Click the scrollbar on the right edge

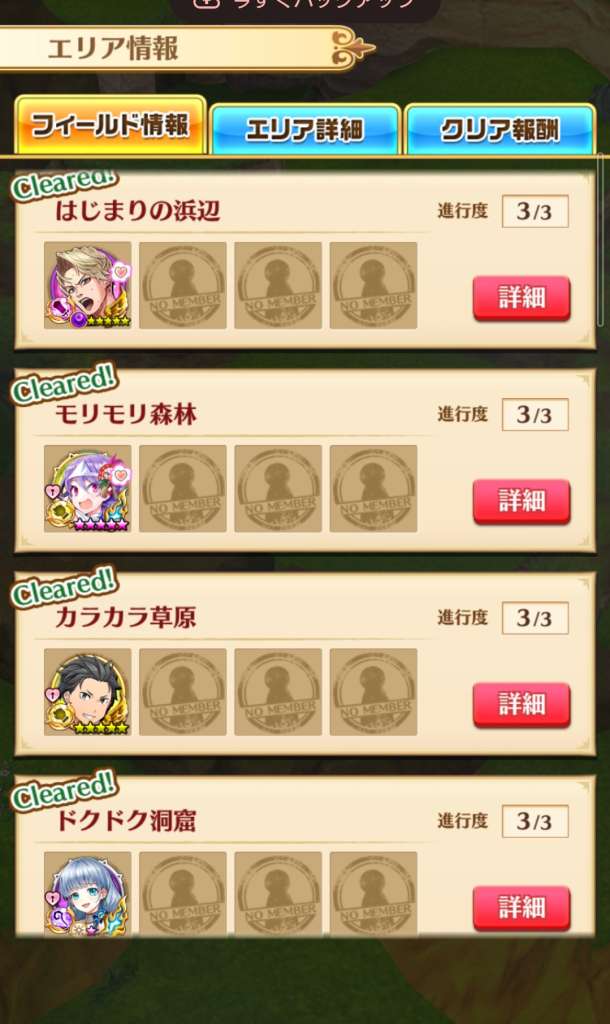602,240
